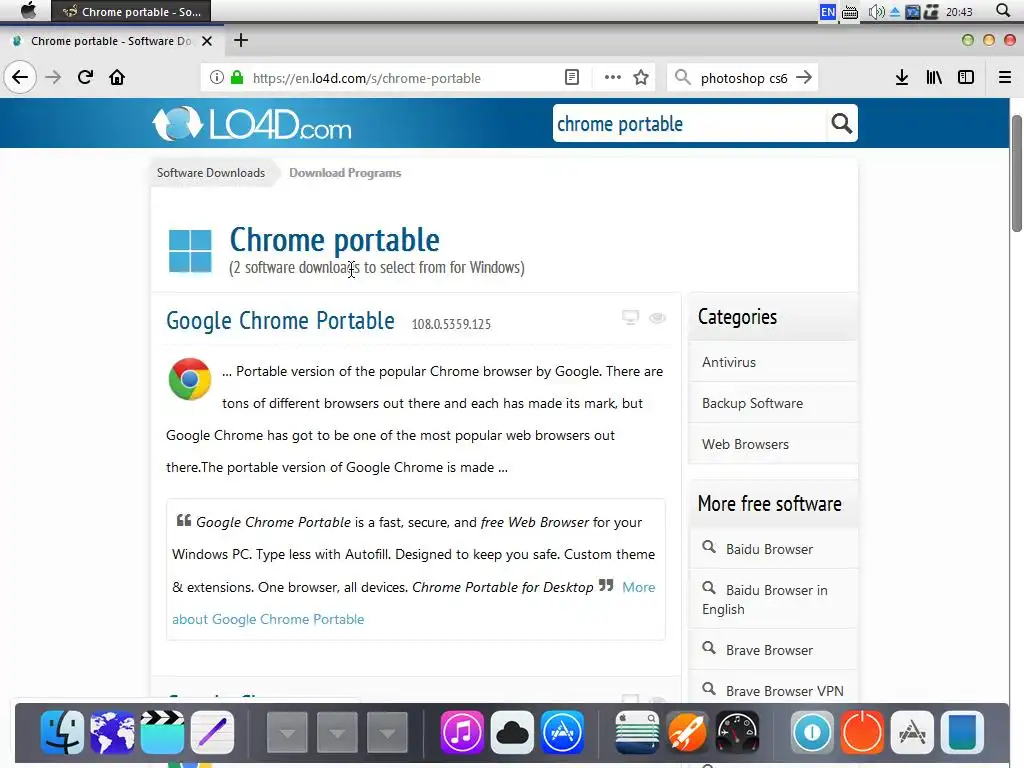Open the Backup Software category
1024x768 pixels.
752,404
